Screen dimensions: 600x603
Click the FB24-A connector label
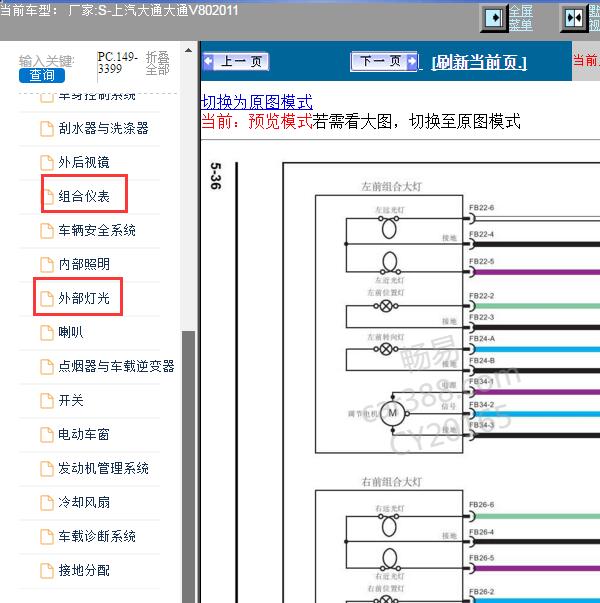tap(482, 338)
